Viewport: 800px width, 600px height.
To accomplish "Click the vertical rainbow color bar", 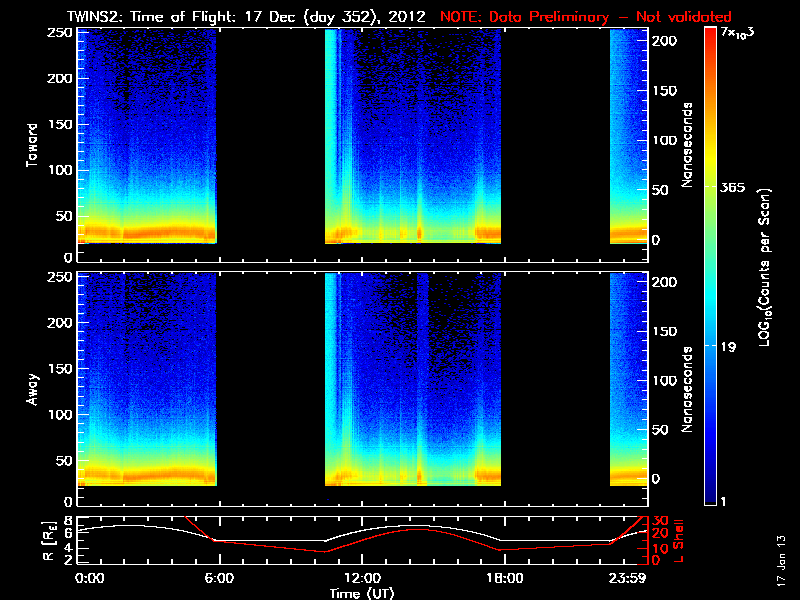I will 710,265.
